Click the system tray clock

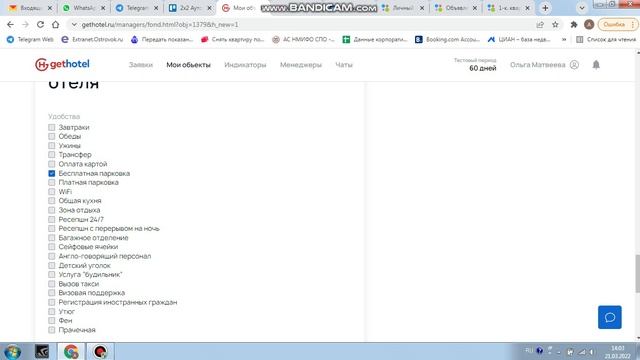(617, 352)
